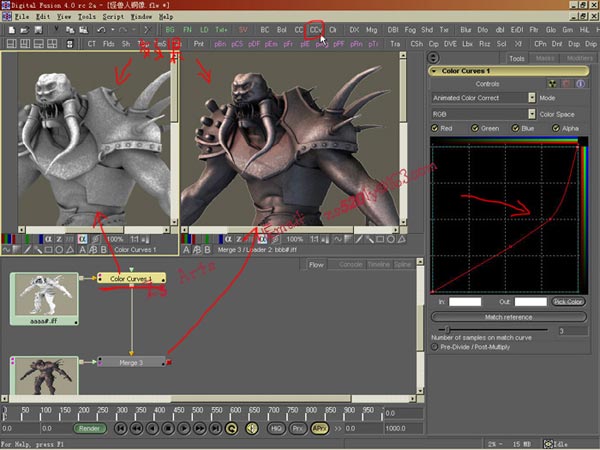Click the Match reference button
The height and width of the screenshot is (450, 600).
click(x=509, y=317)
